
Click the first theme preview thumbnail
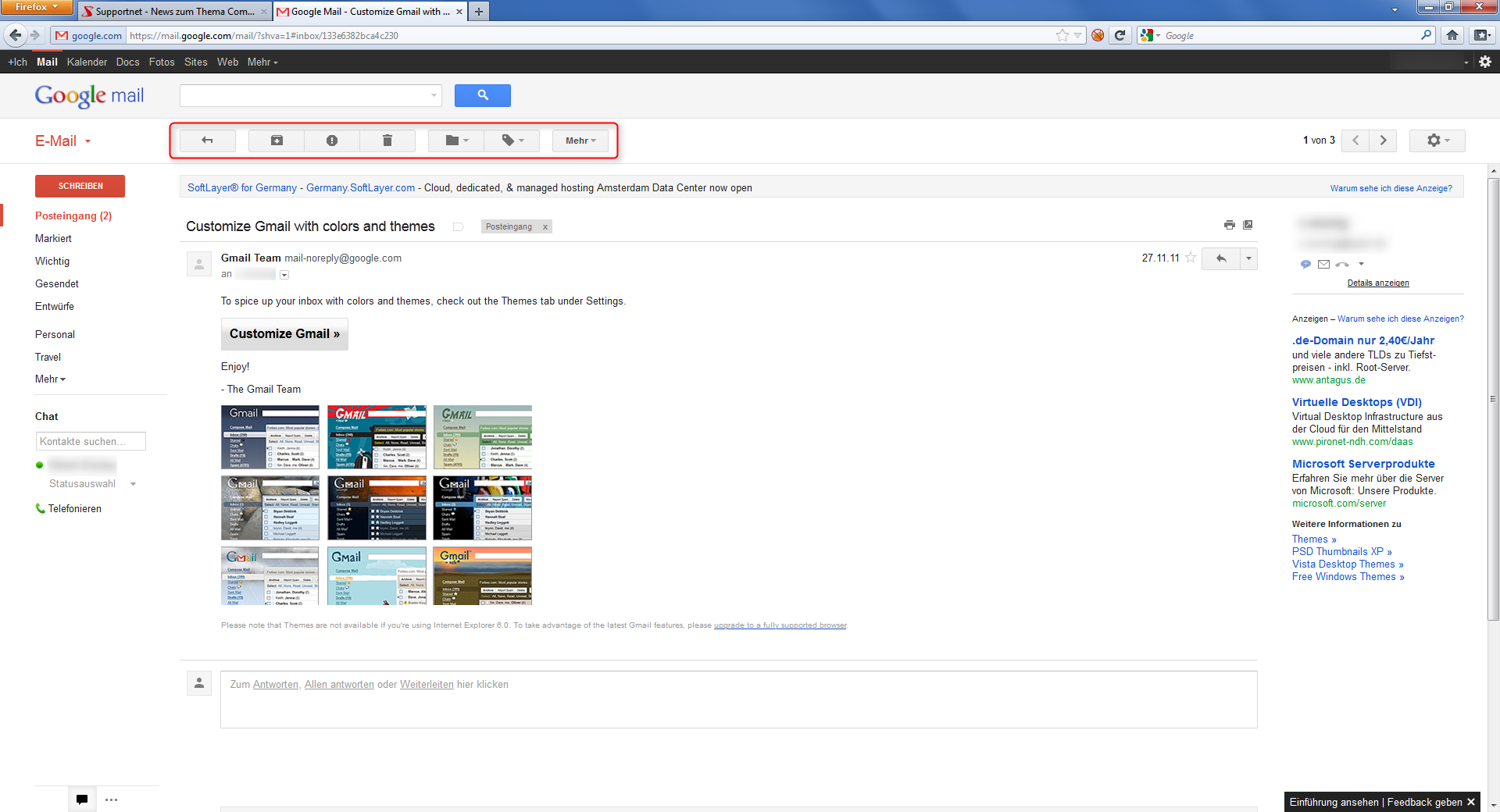click(x=270, y=436)
